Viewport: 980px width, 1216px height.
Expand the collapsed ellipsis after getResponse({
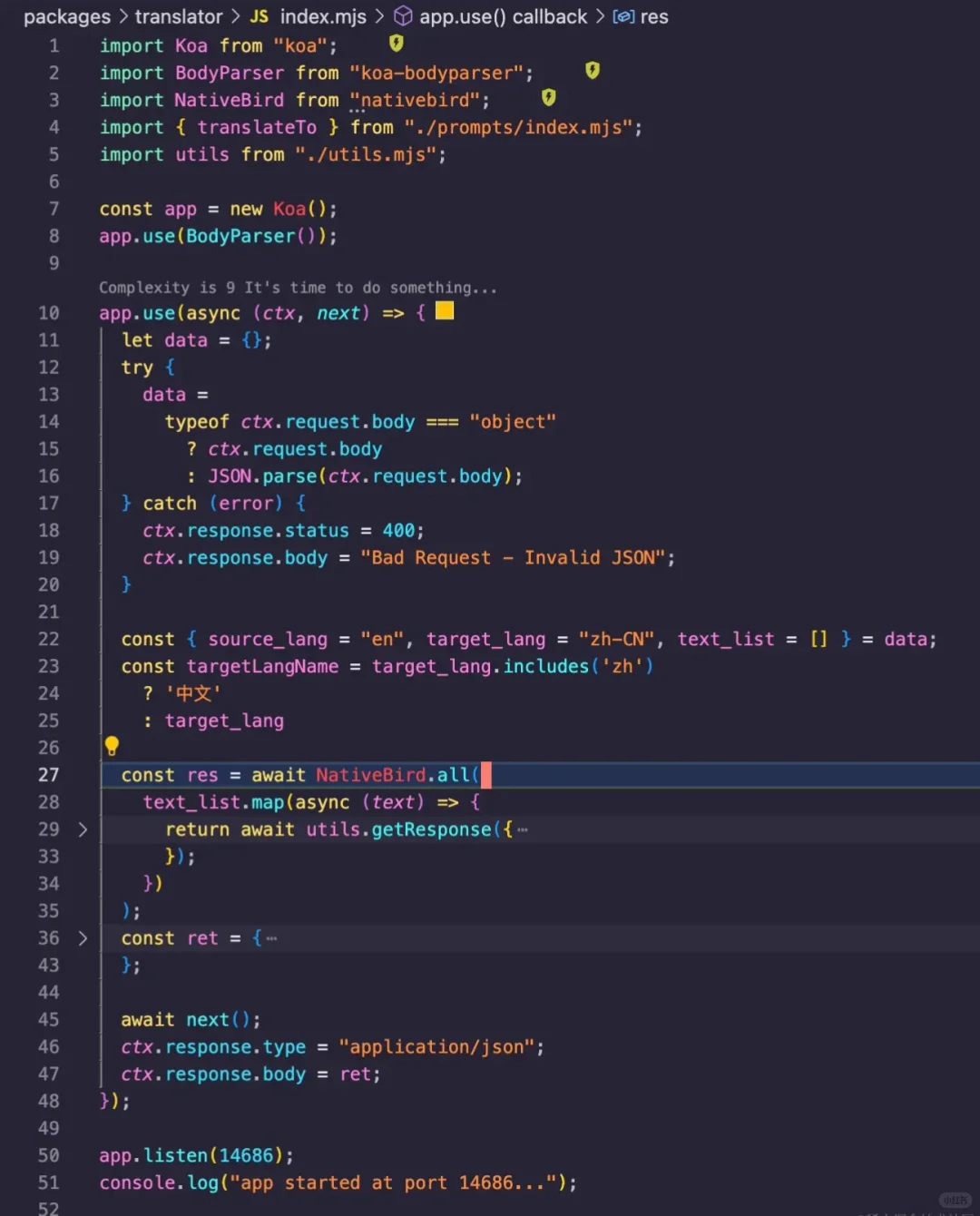click(523, 830)
